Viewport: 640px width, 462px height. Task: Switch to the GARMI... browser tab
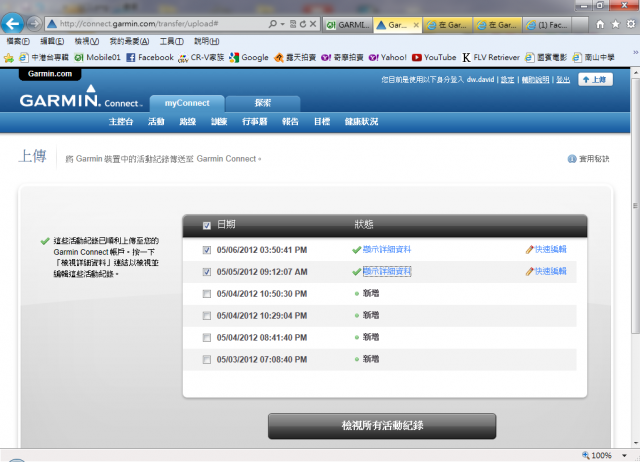[348, 25]
